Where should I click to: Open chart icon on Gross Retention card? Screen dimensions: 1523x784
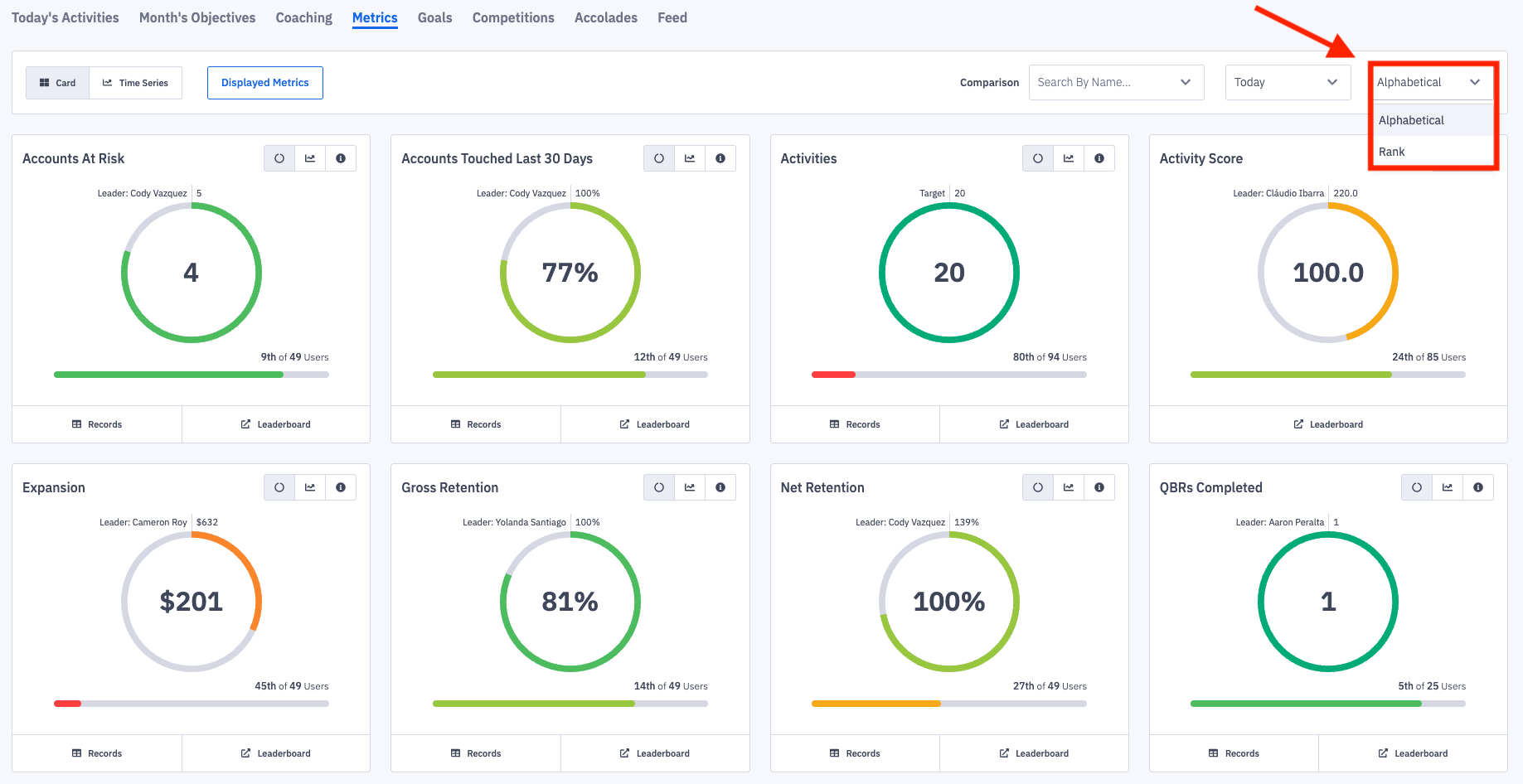point(690,487)
